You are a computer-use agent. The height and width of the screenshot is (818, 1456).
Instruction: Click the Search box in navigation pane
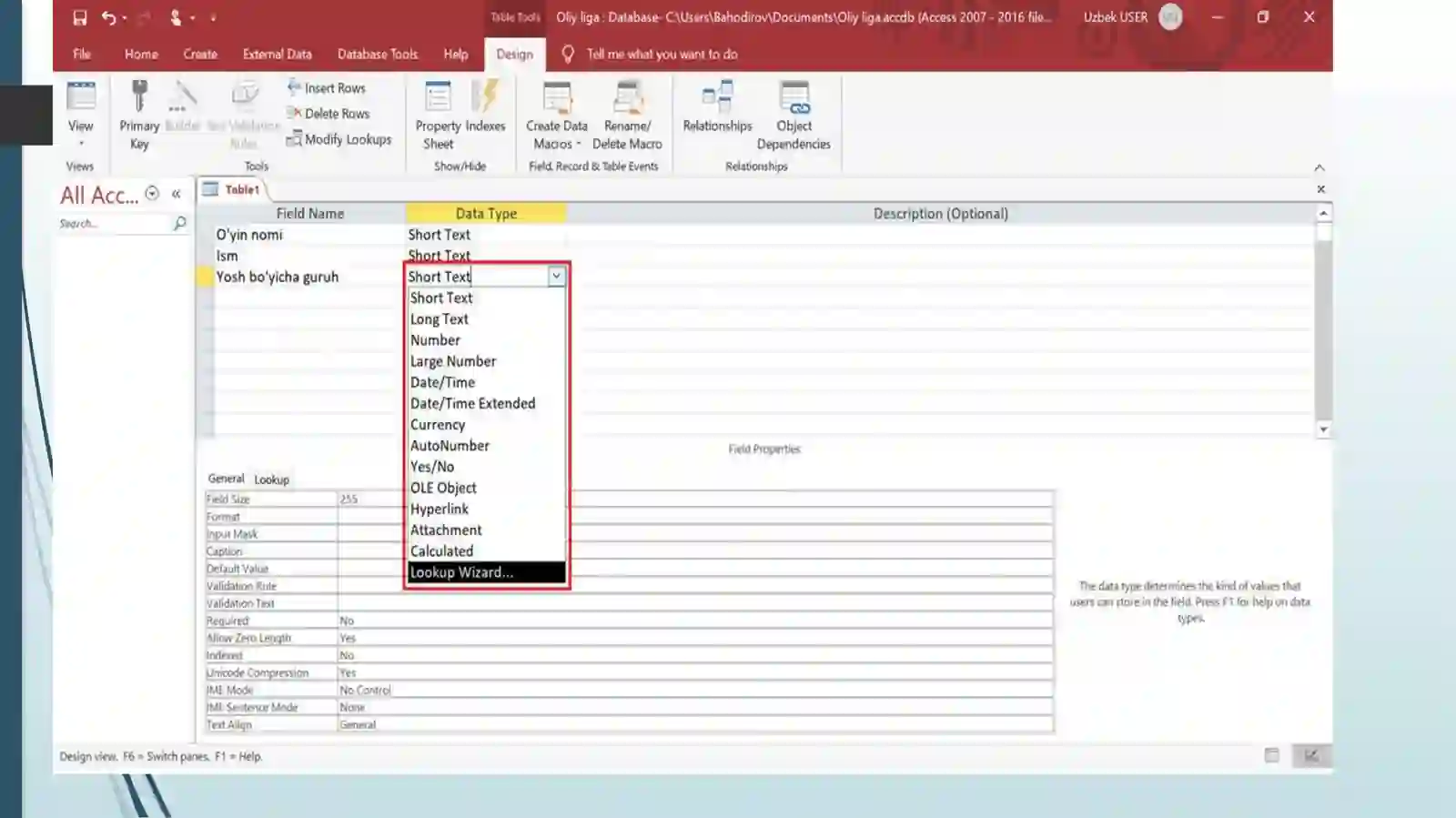coord(115,224)
